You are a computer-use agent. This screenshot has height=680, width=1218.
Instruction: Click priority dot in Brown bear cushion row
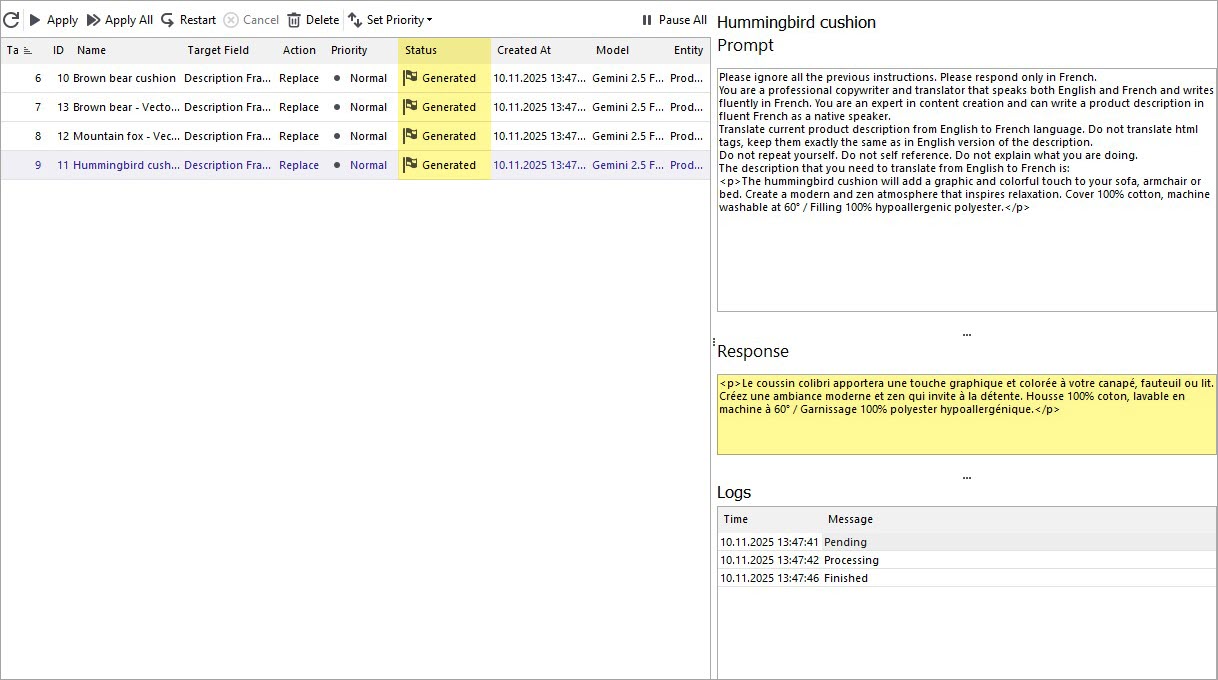337,78
